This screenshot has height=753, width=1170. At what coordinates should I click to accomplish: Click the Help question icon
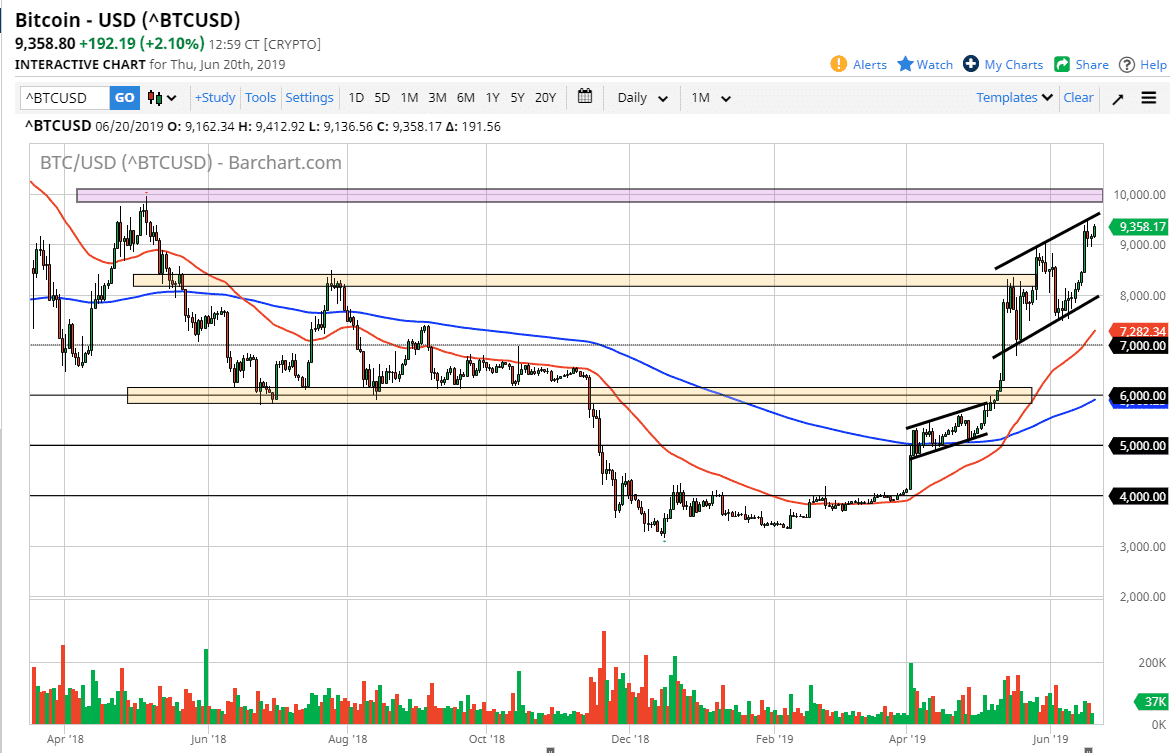point(1126,64)
